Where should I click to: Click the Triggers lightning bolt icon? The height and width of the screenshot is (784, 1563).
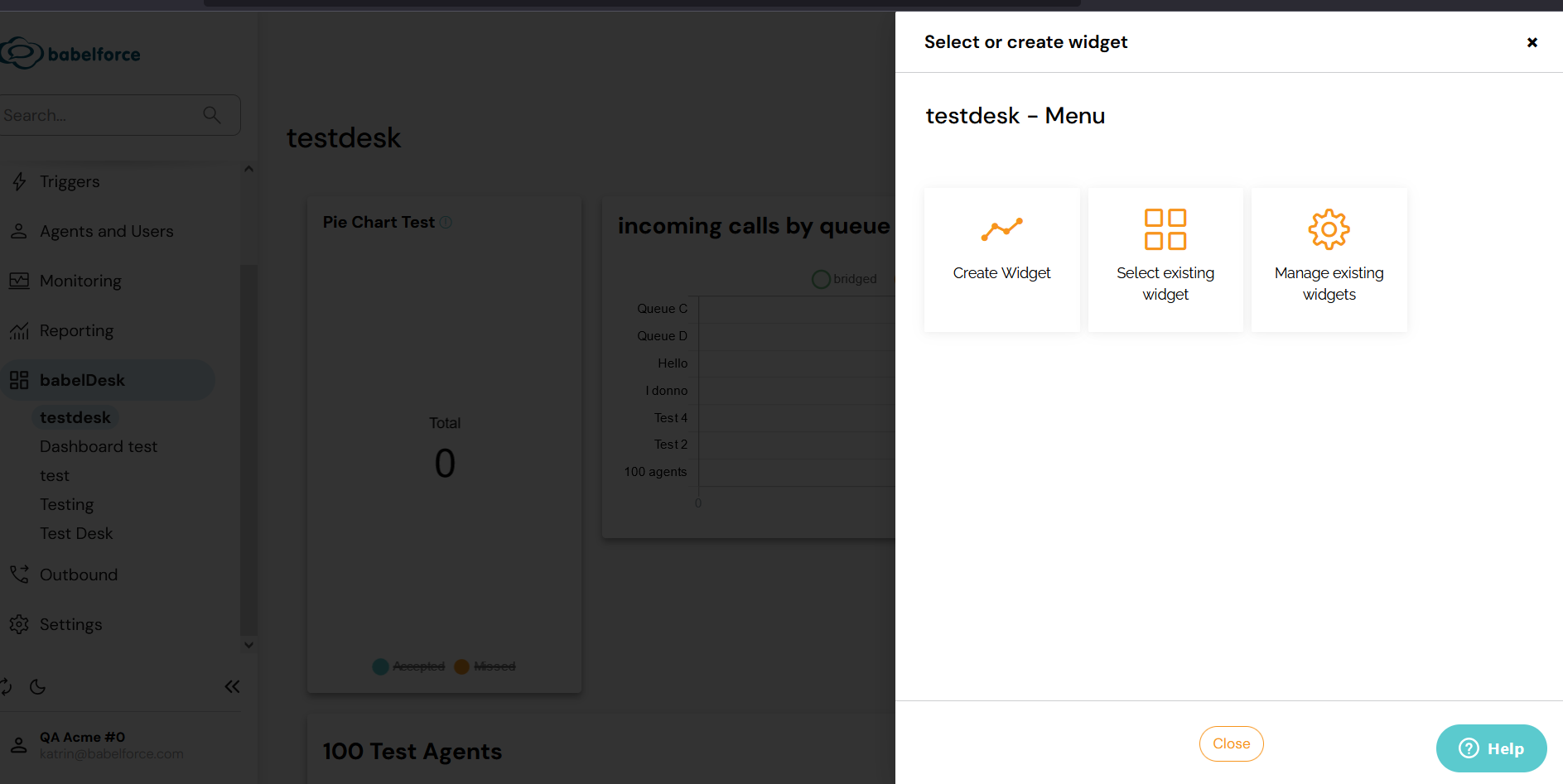pos(19,181)
